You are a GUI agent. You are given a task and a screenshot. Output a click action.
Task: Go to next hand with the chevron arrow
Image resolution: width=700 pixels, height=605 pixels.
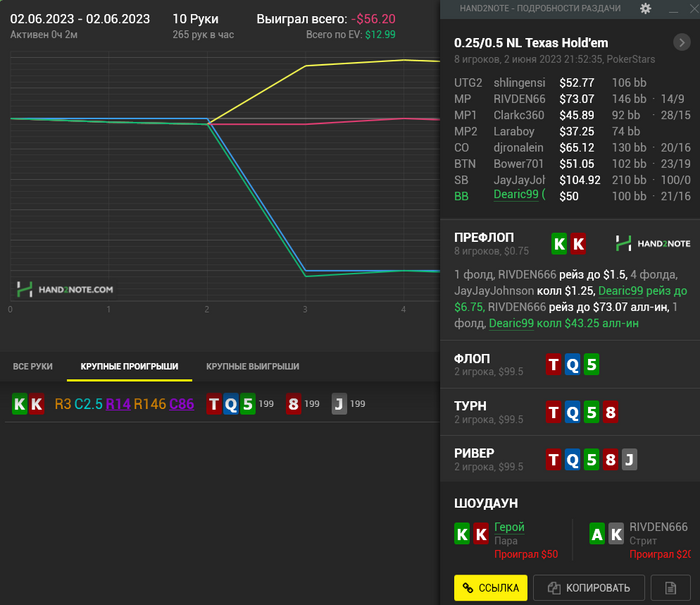coord(682,43)
